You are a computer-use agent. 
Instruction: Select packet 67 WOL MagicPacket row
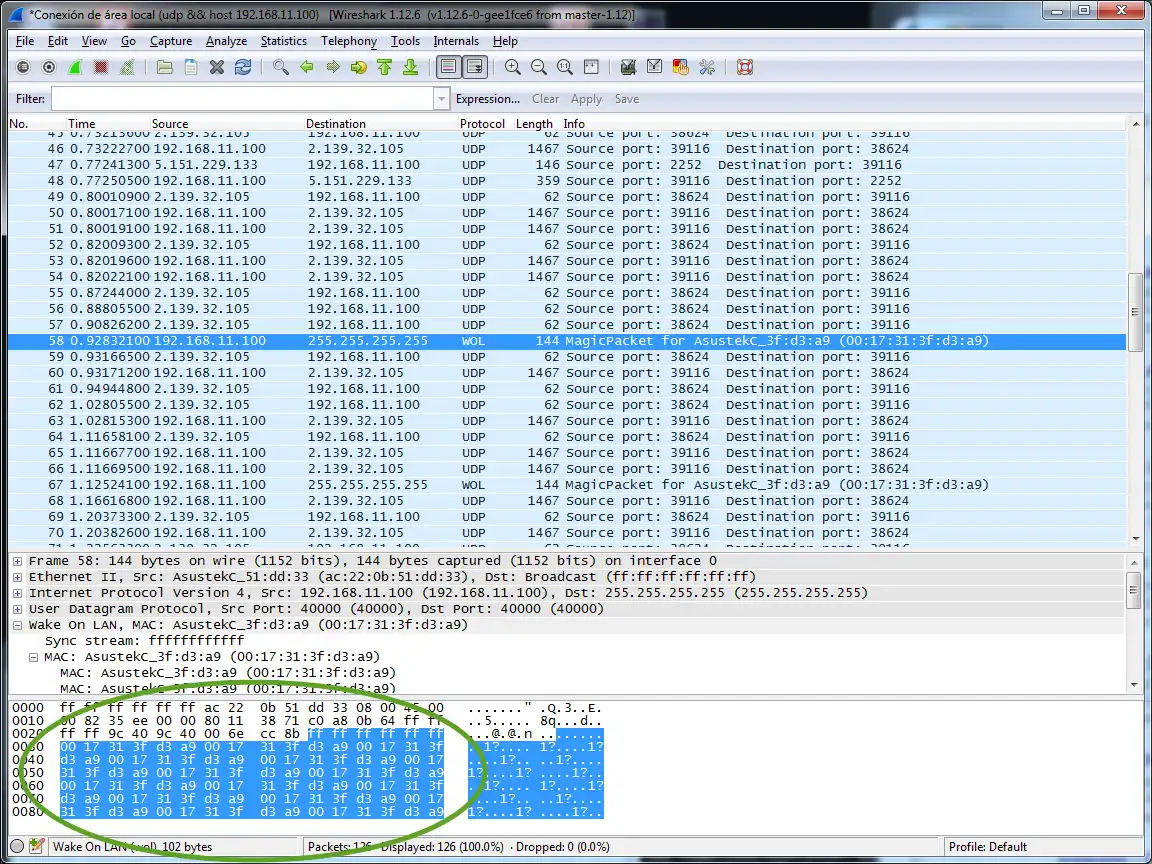(x=566, y=485)
